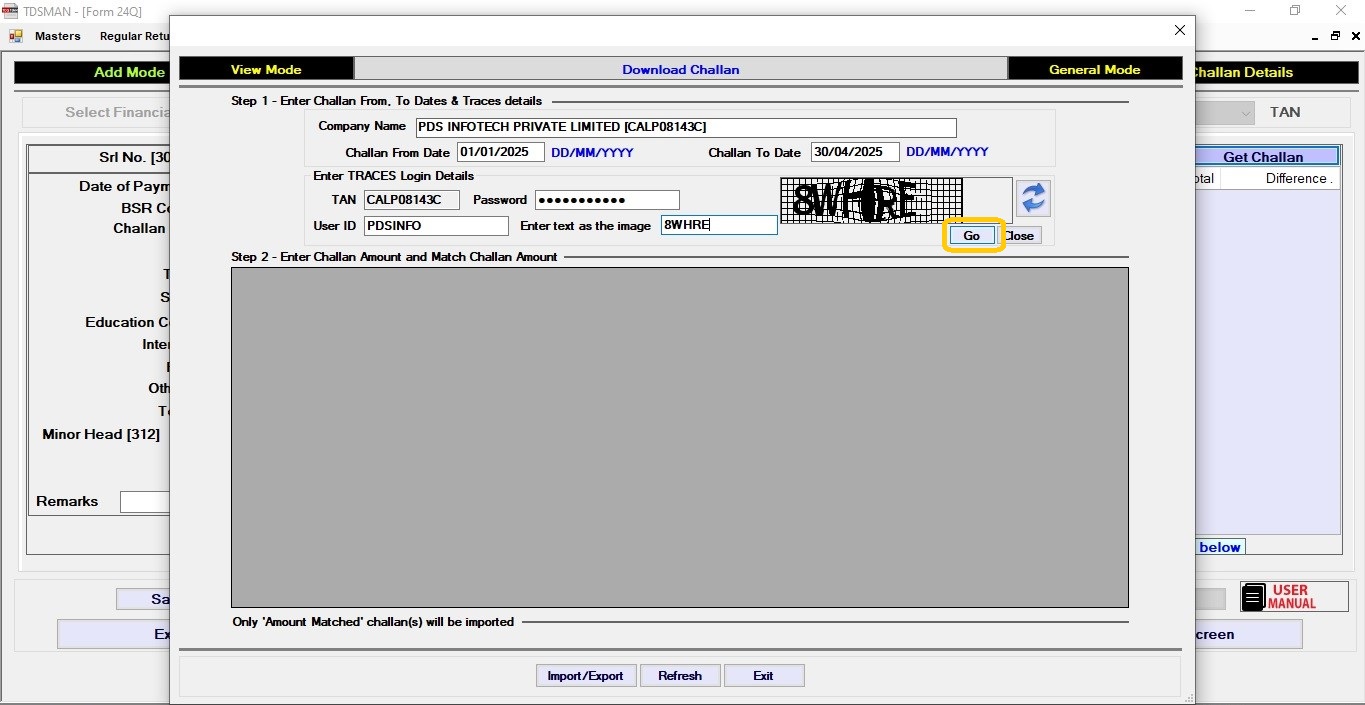The image size is (1365, 705).
Task: Focus the Password input field
Action: pos(607,200)
